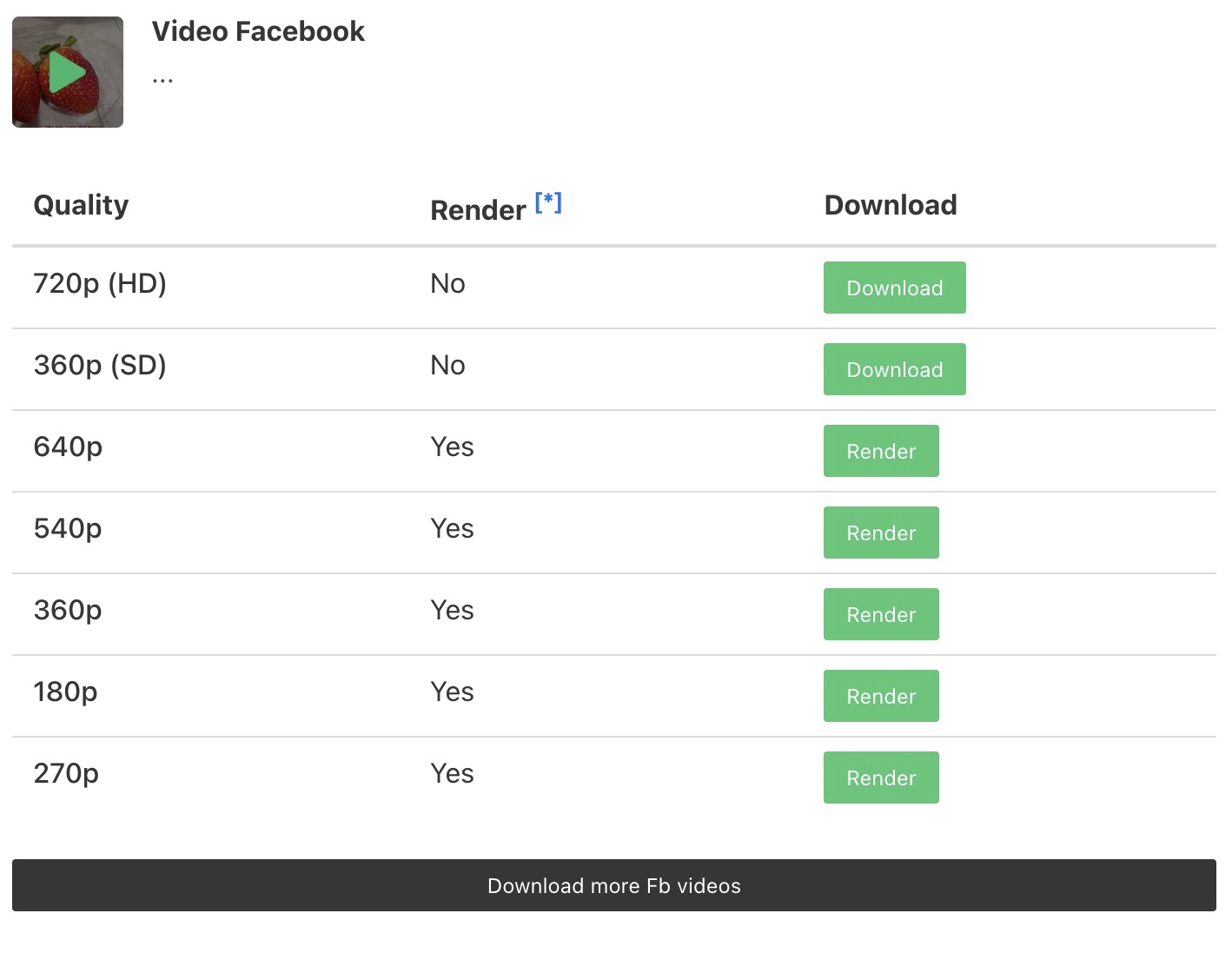Download the 720p (HD) video
The height and width of the screenshot is (953, 1232).
click(x=894, y=288)
